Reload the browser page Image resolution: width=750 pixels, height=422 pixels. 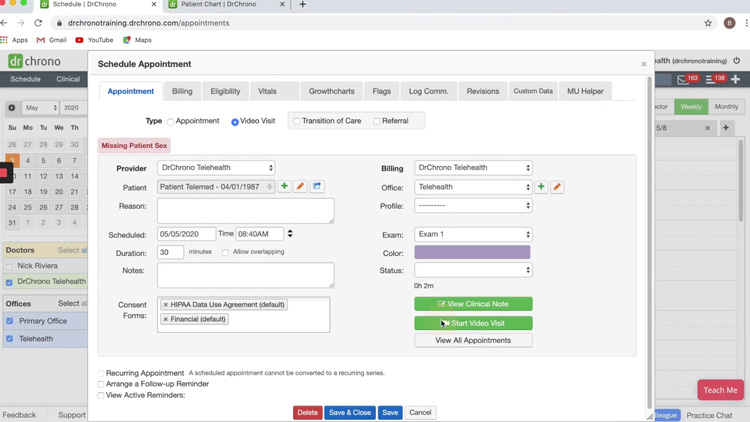(x=38, y=23)
